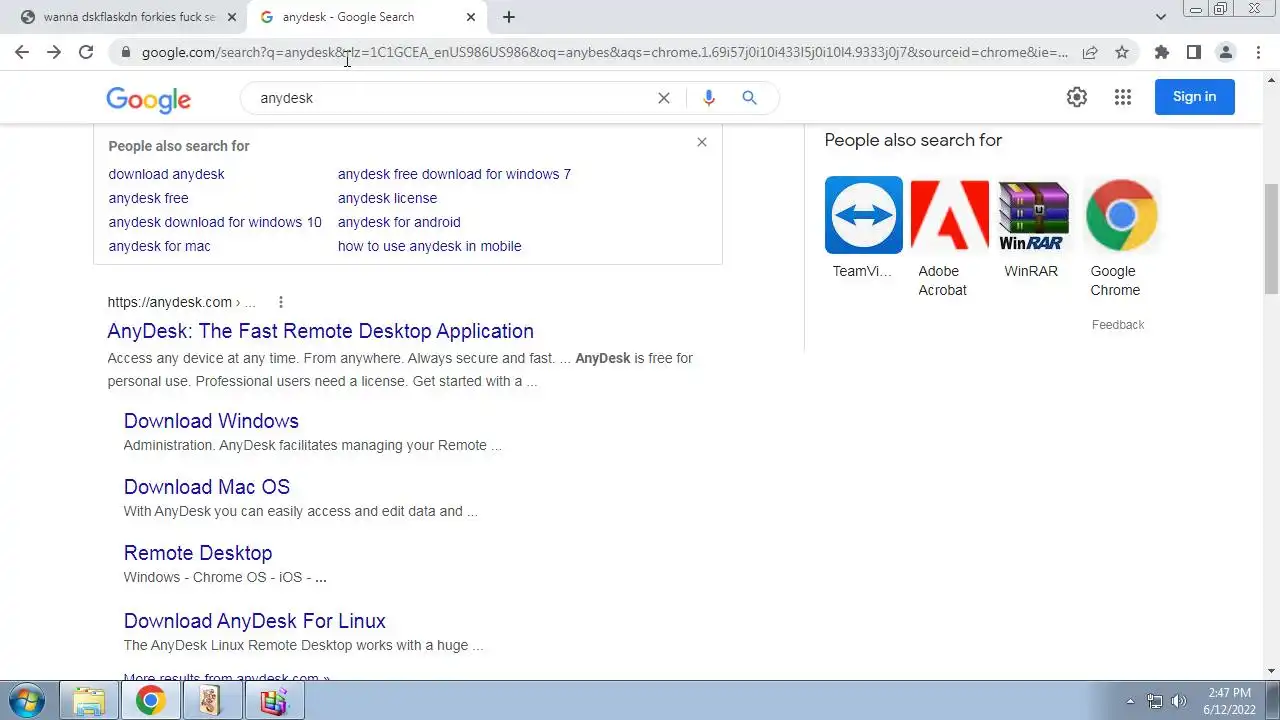Open 'anydesk free download for windows 7'
1280x720 pixels.
[454, 174]
